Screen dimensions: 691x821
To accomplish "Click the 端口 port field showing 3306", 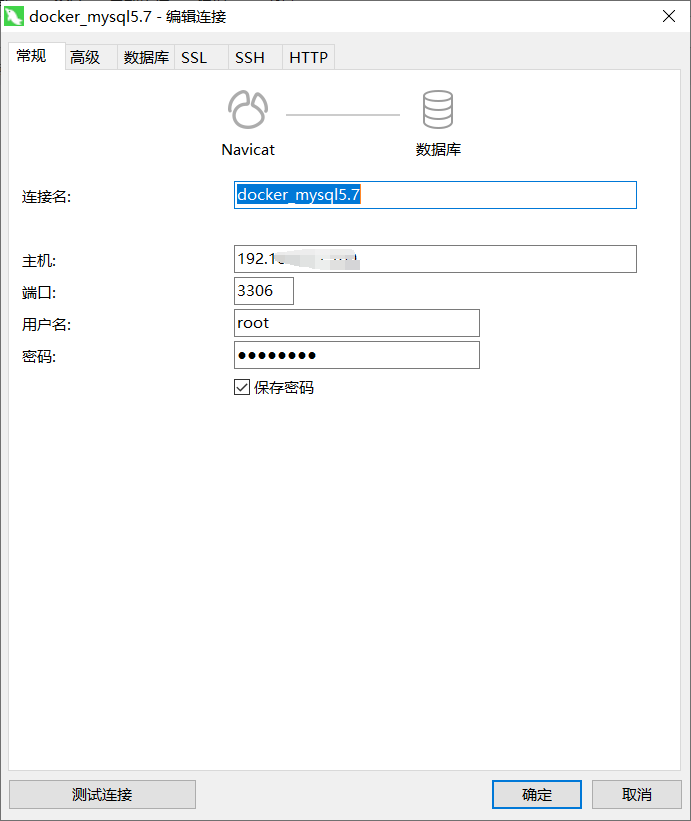I will [x=264, y=291].
